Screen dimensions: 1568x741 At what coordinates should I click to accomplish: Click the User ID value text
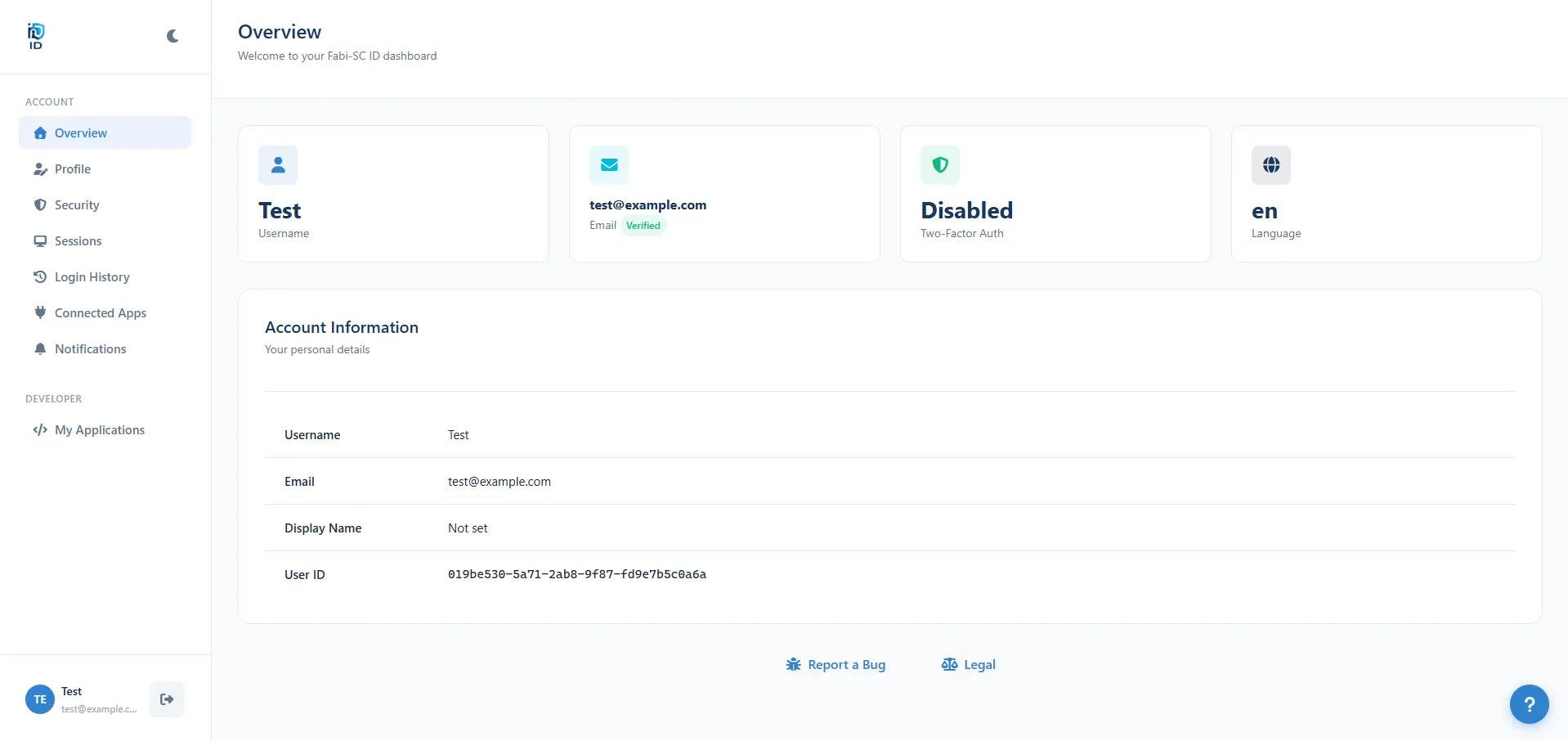(x=576, y=575)
